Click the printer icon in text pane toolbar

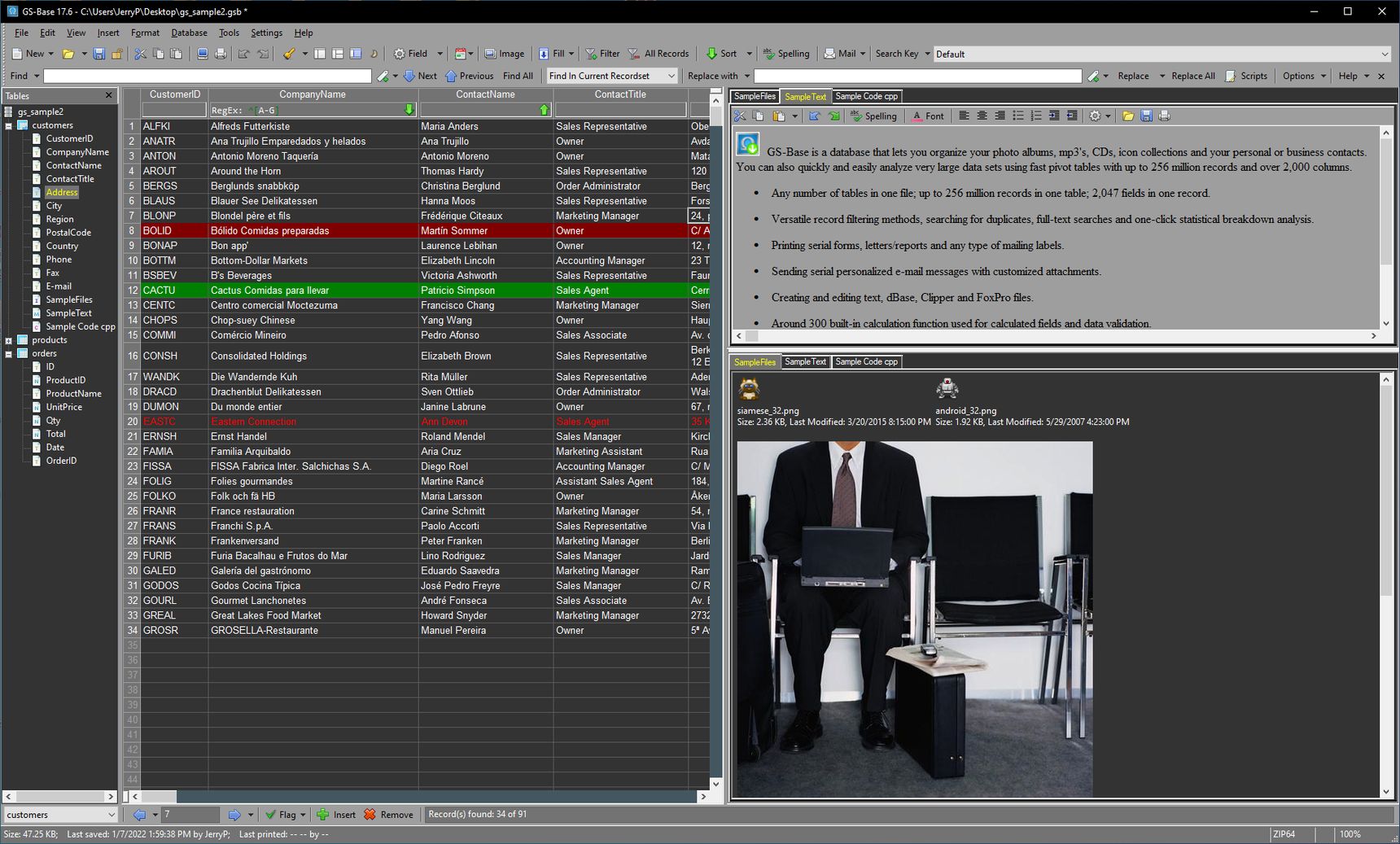click(x=1164, y=116)
